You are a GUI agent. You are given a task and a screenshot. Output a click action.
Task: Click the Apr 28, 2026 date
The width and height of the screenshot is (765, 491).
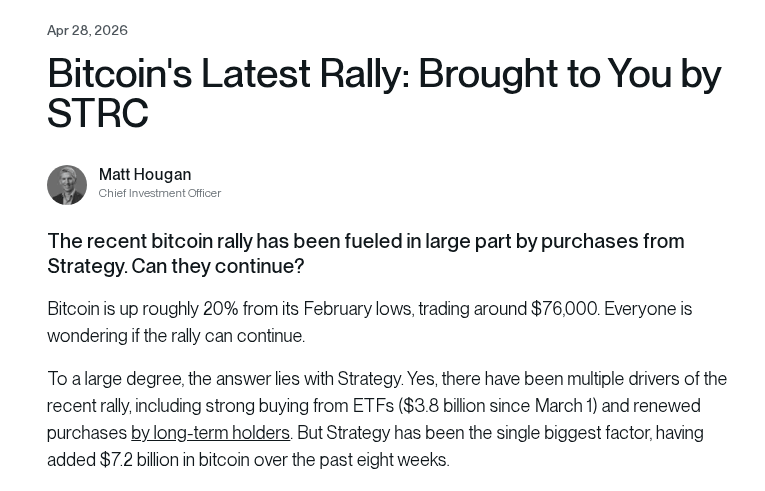coord(87,30)
